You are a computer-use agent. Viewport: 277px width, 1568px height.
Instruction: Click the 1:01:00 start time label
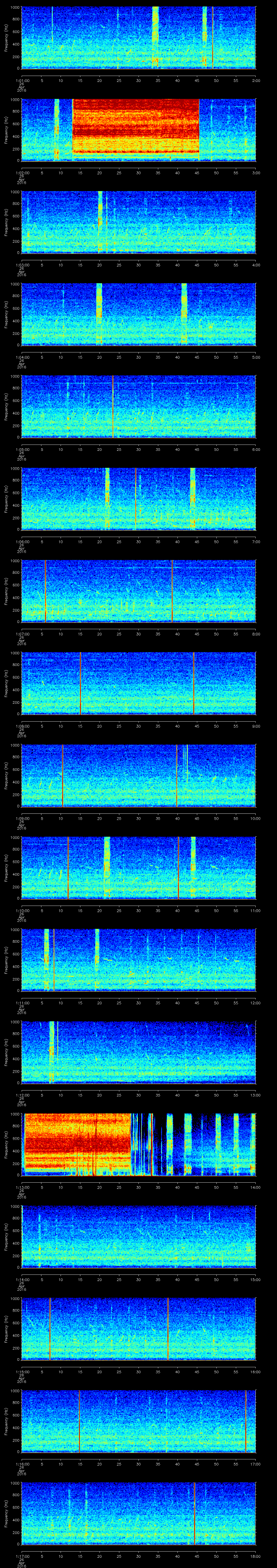22,80
